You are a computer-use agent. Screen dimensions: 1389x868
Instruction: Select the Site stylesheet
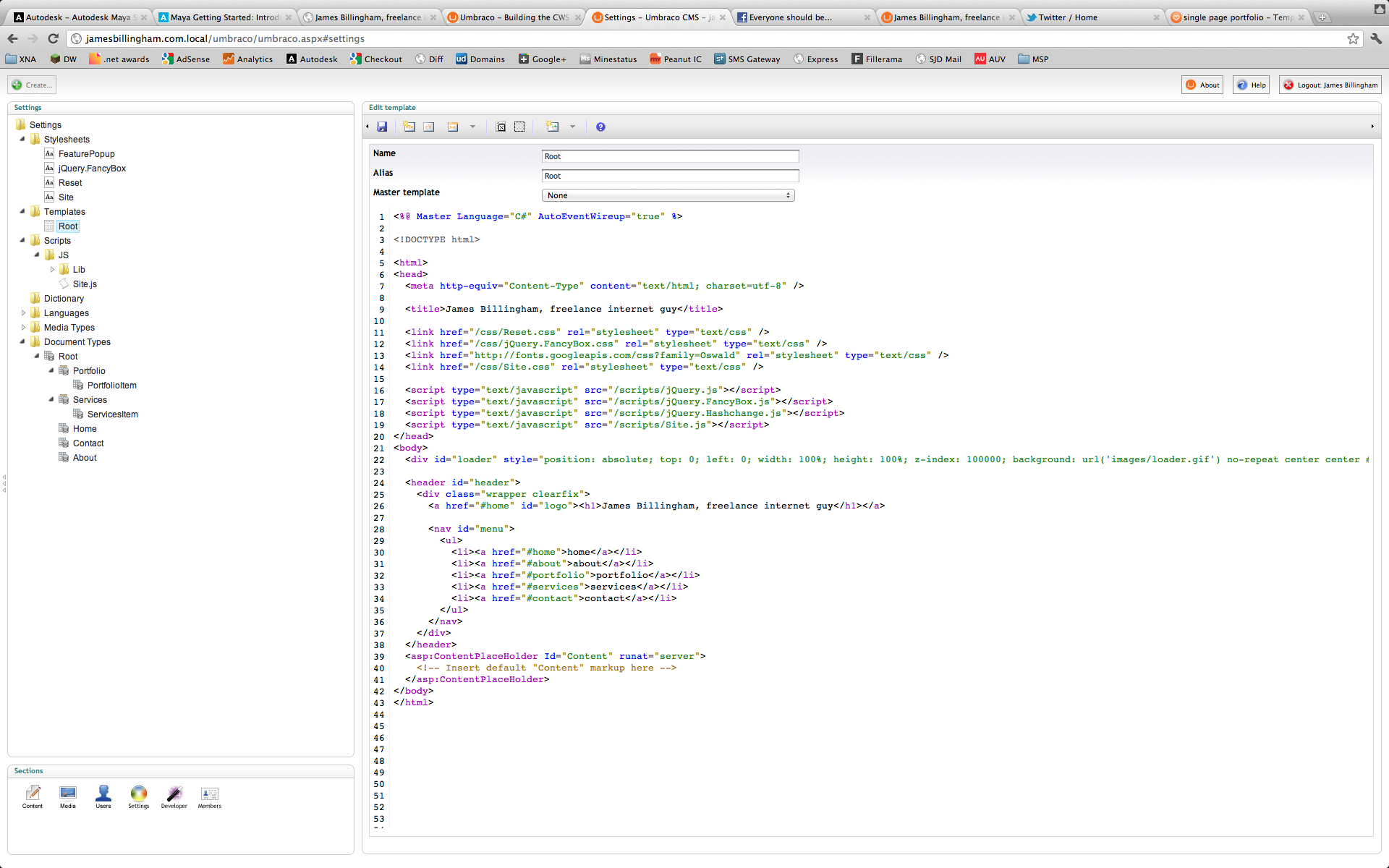pyautogui.click(x=66, y=197)
